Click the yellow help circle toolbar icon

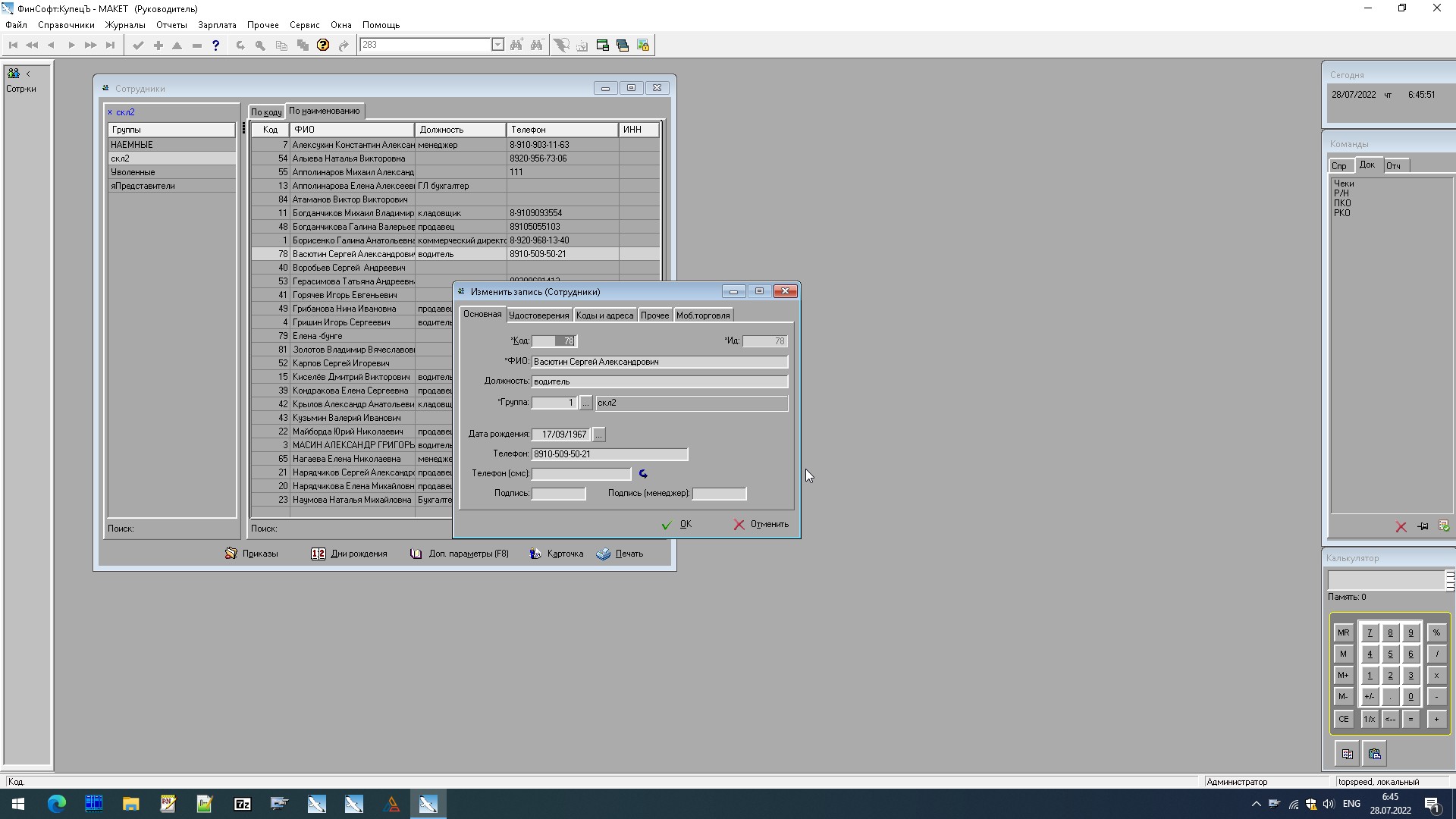point(323,45)
